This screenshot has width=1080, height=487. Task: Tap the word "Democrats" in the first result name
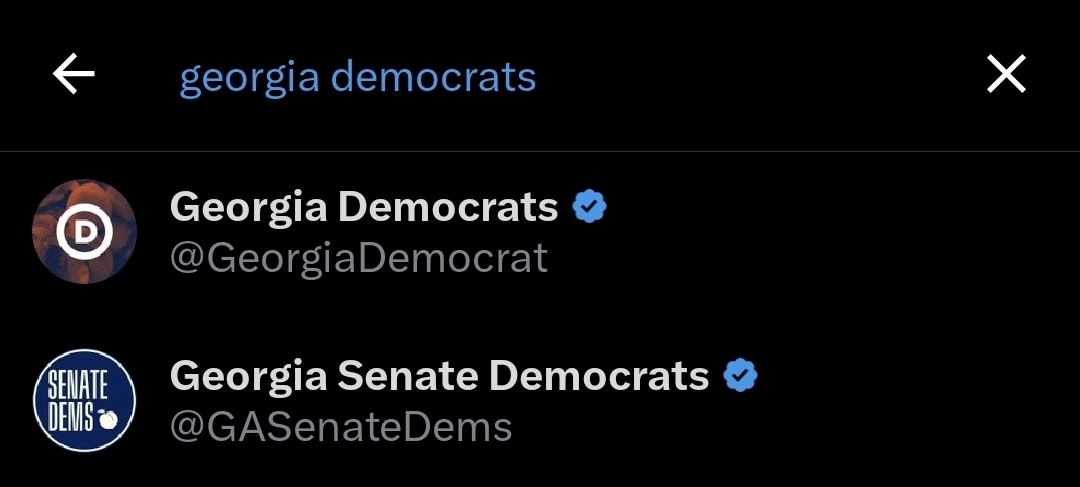tap(448, 207)
